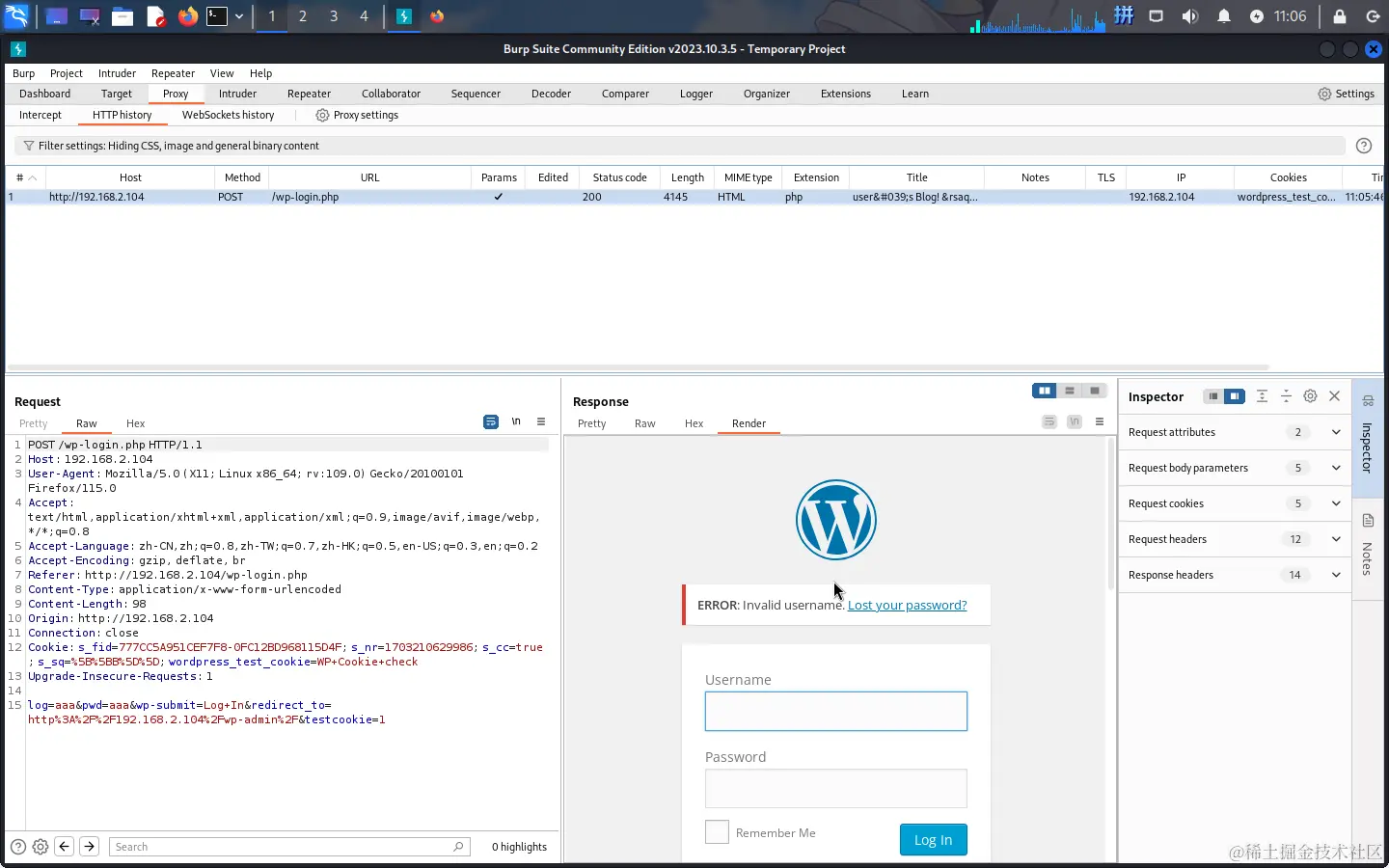Viewport: 1389px width, 868px height.
Task: Open the Project menu
Action: [x=67, y=73]
